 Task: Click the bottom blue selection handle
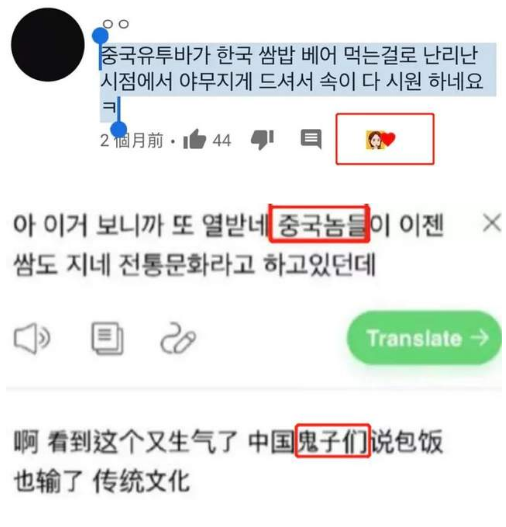(x=119, y=129)
